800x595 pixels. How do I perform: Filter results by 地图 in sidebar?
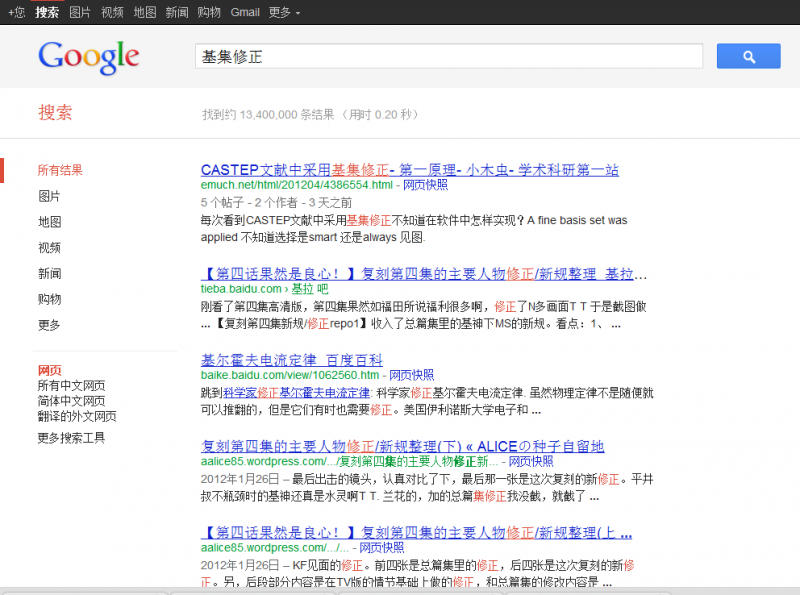tap(49, 222)
